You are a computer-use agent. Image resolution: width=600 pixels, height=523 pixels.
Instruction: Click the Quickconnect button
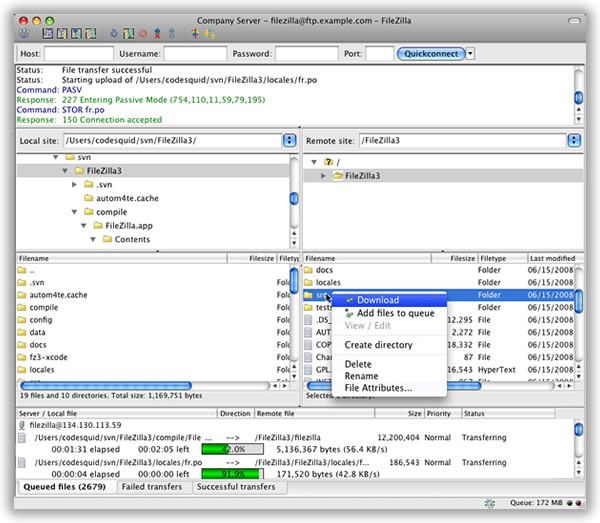(431, 54)
